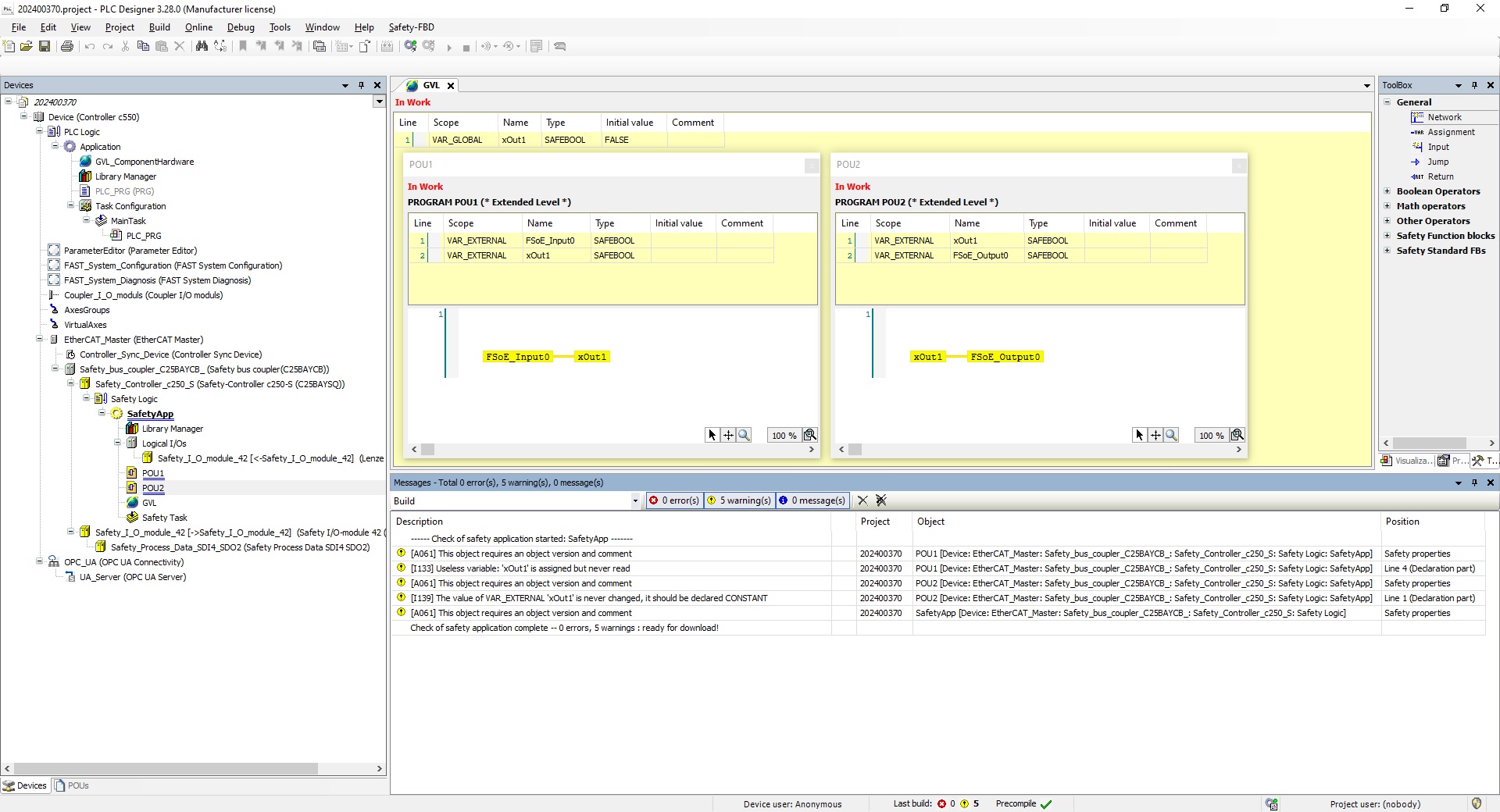Open POU1 in the device tree
Screen dimensions: 1500x812
tap(153, 473)
